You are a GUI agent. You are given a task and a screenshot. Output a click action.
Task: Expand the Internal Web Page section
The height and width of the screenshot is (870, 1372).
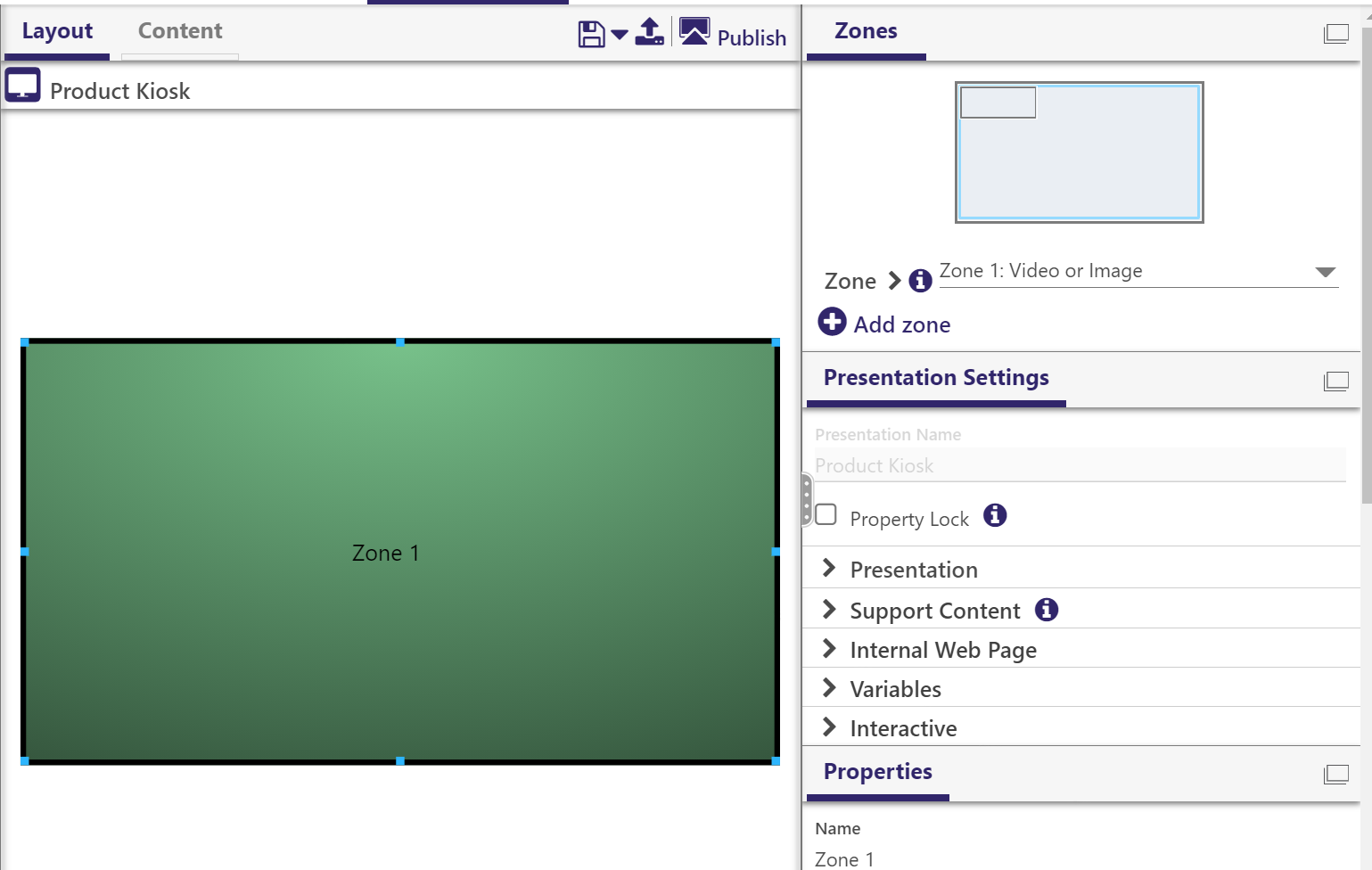(942, 650)
